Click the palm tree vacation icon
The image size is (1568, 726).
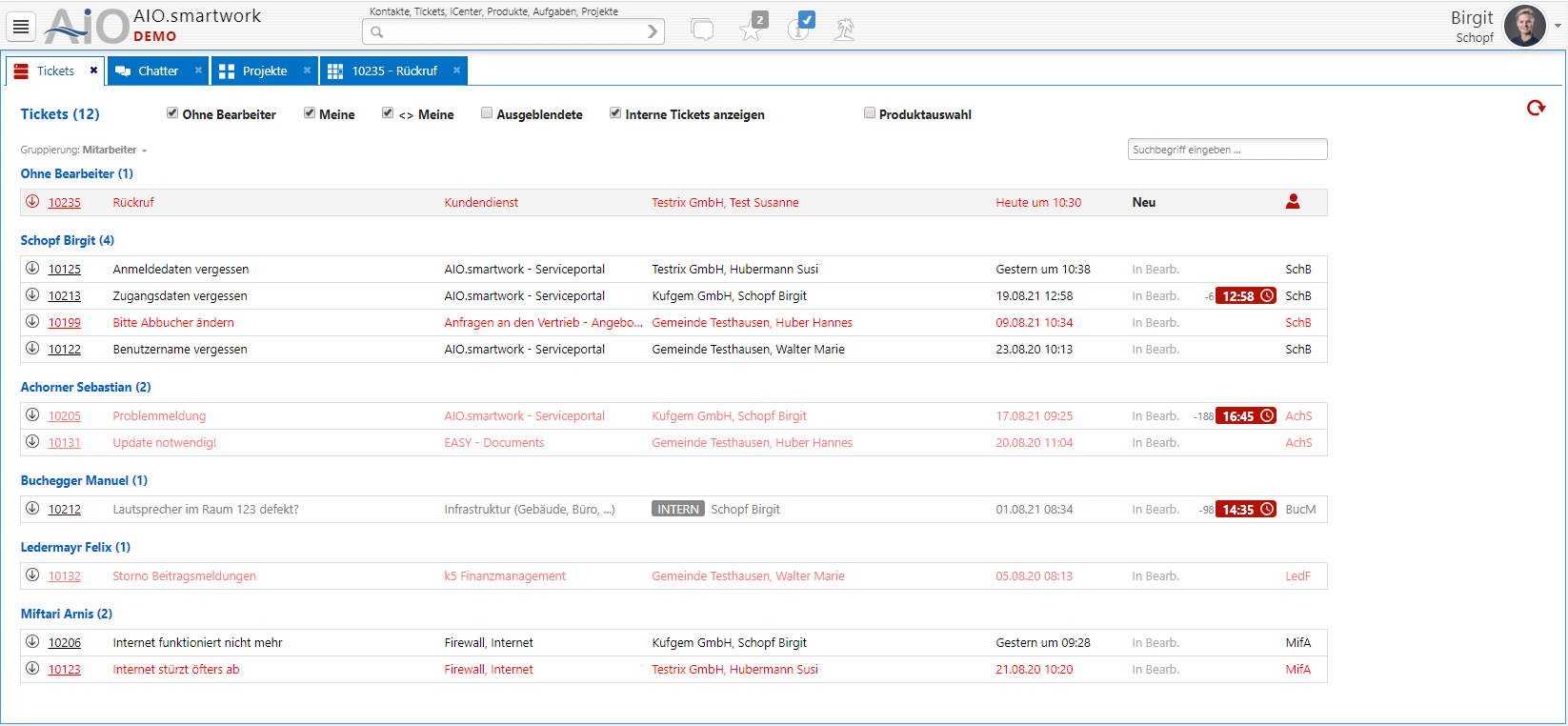(x=844, y=30)
